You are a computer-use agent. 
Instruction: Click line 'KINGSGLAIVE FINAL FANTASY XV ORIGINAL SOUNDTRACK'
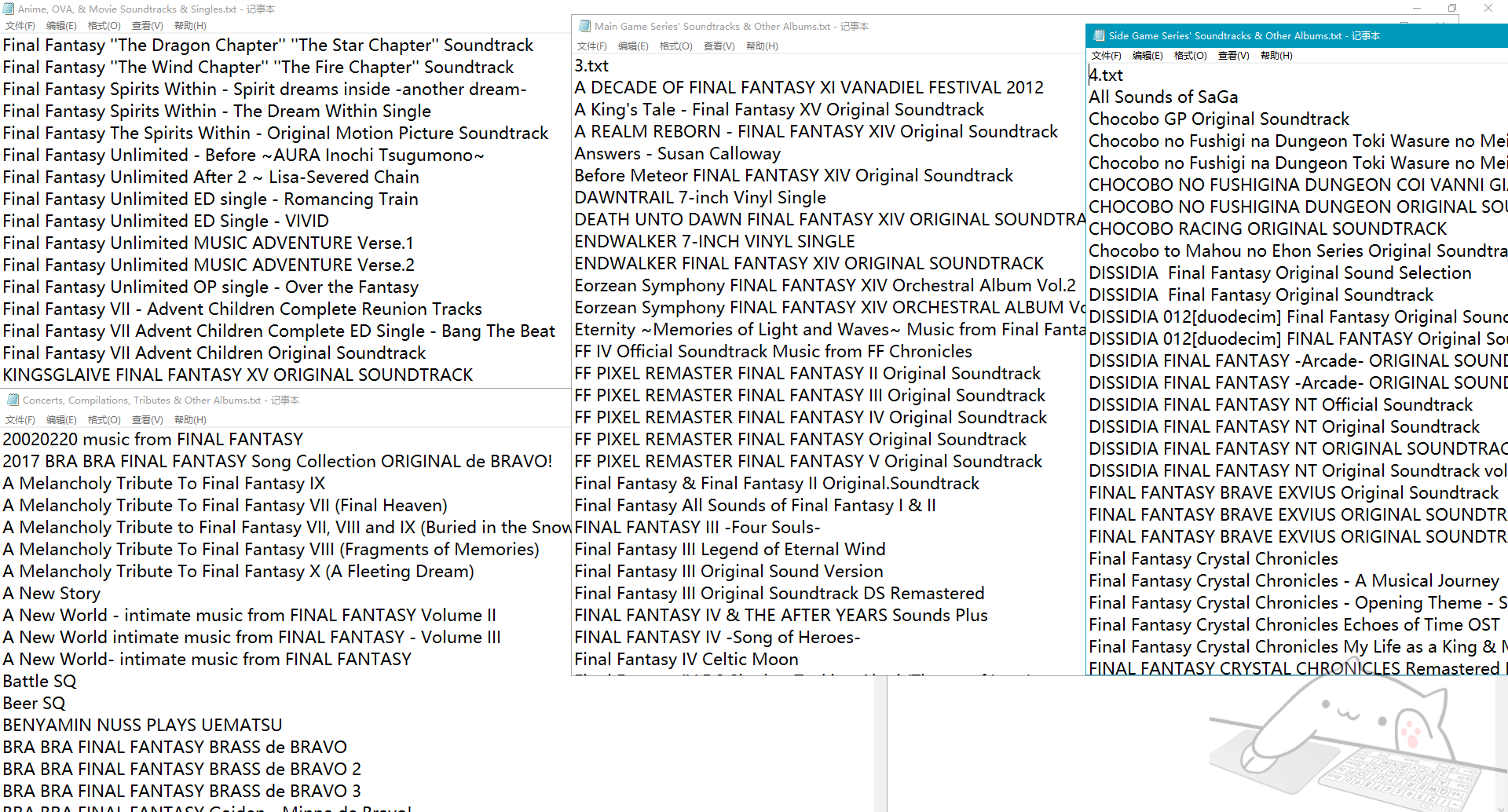pyautogui.click(x=238, y=375)
